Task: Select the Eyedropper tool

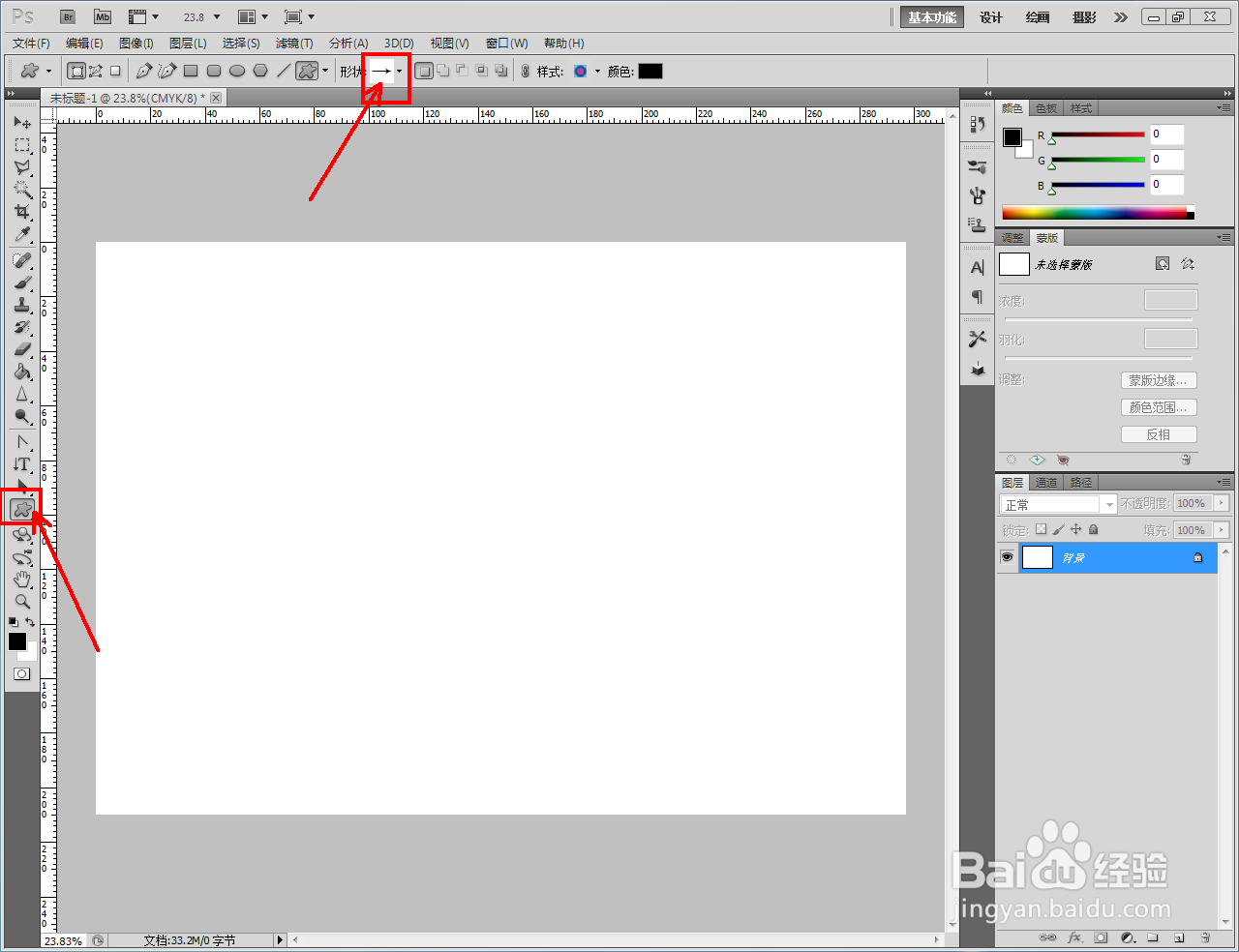Action: [x=22, y=234]
